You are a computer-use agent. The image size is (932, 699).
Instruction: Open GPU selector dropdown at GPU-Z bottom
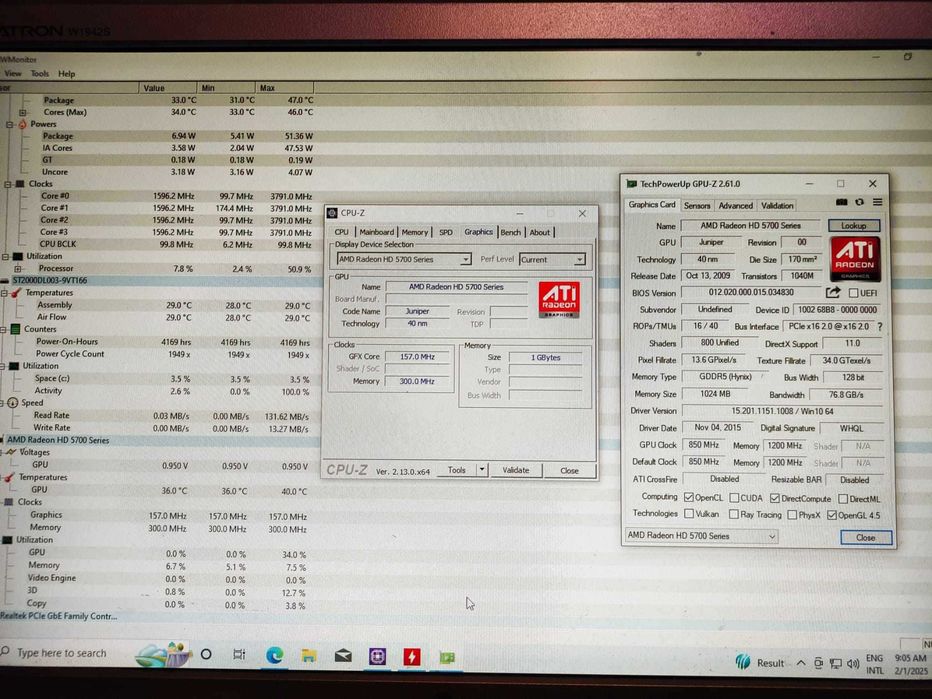click(x=701, y=536)
